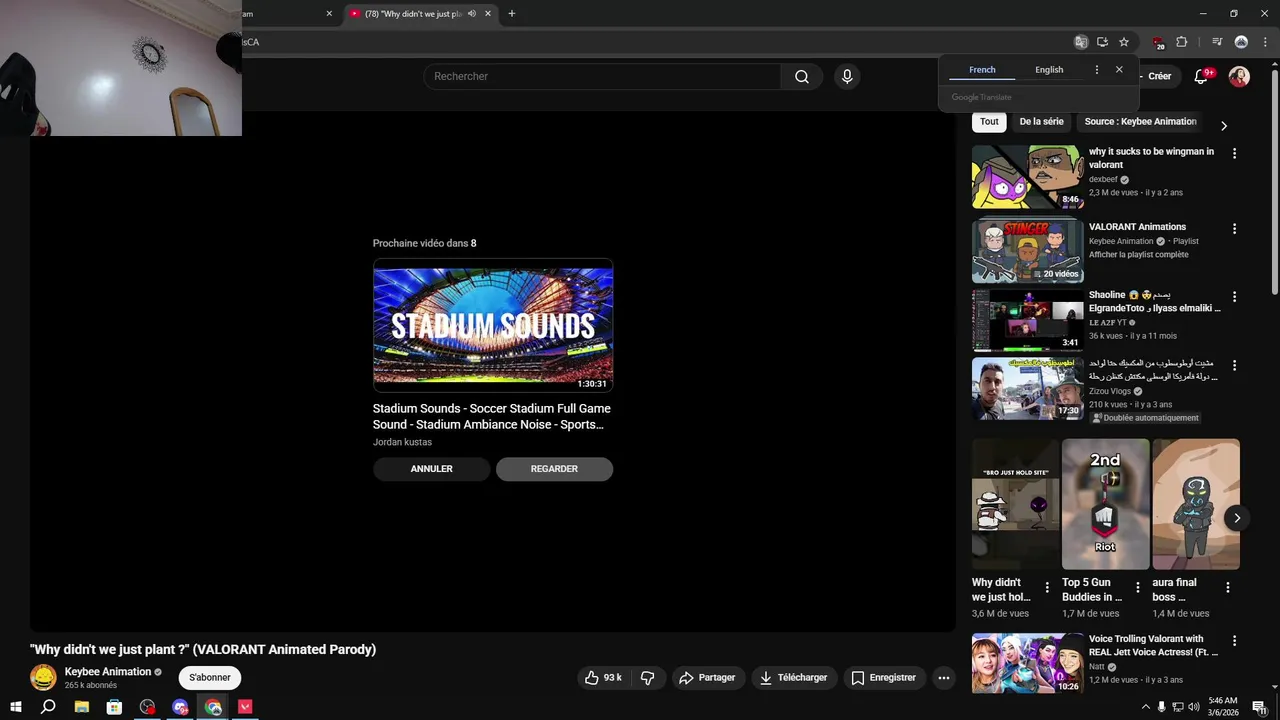Select 'Source : Keybee Animation' chip

[x=1140, y=122]
